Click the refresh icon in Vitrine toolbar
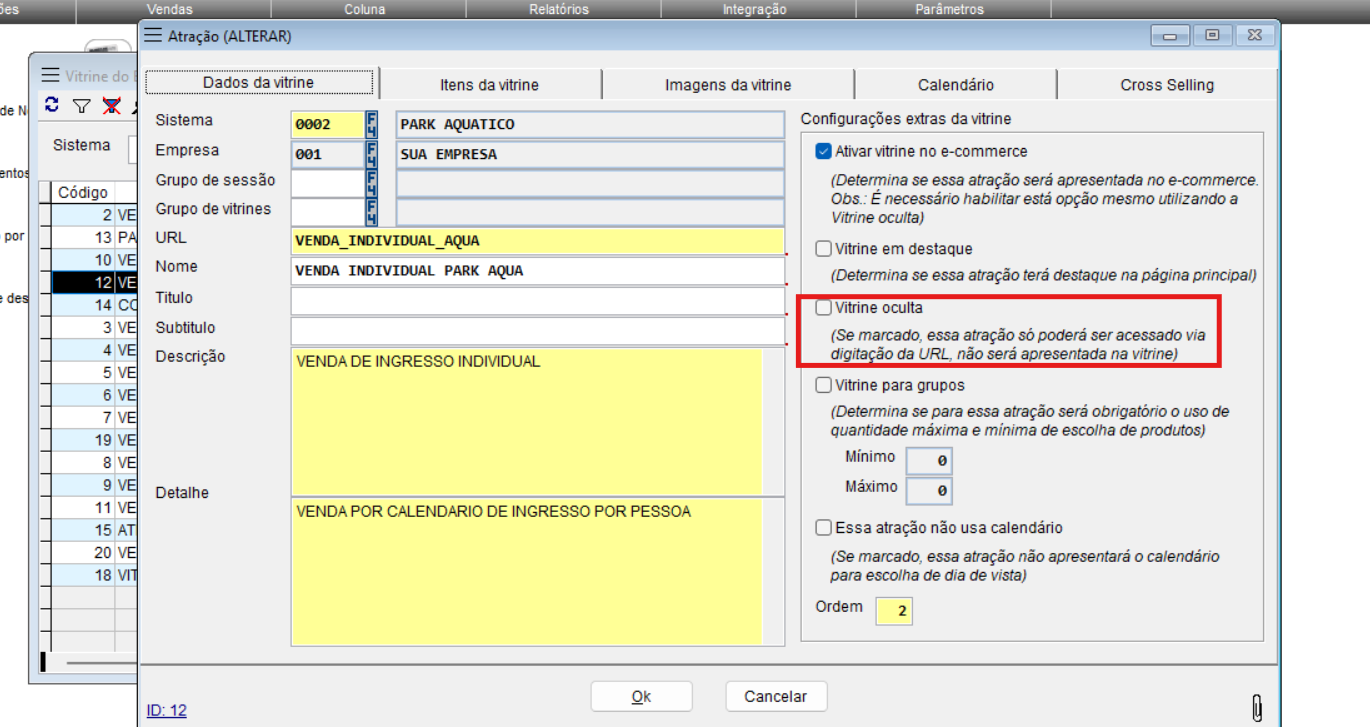This screenshot has height=727, width=1370. [52, 106]
